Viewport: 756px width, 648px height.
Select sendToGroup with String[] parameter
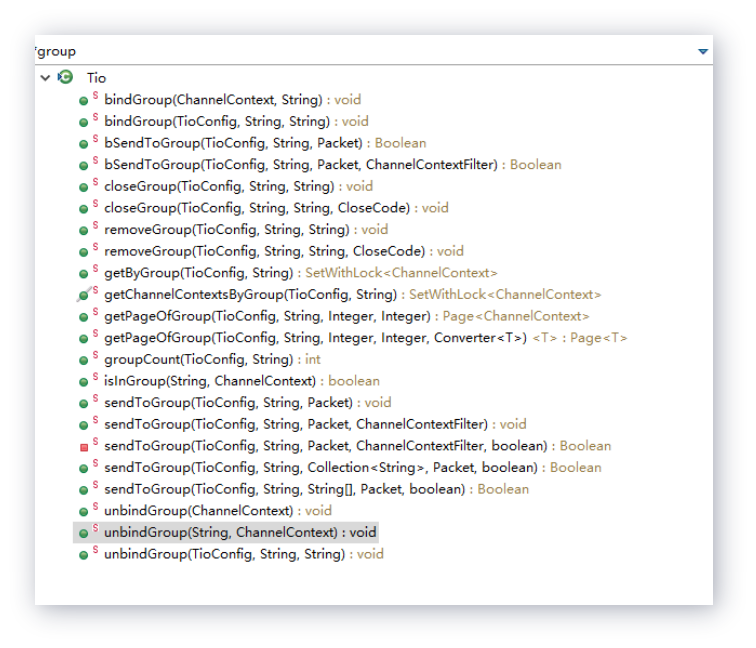click(x=316, y=489)
